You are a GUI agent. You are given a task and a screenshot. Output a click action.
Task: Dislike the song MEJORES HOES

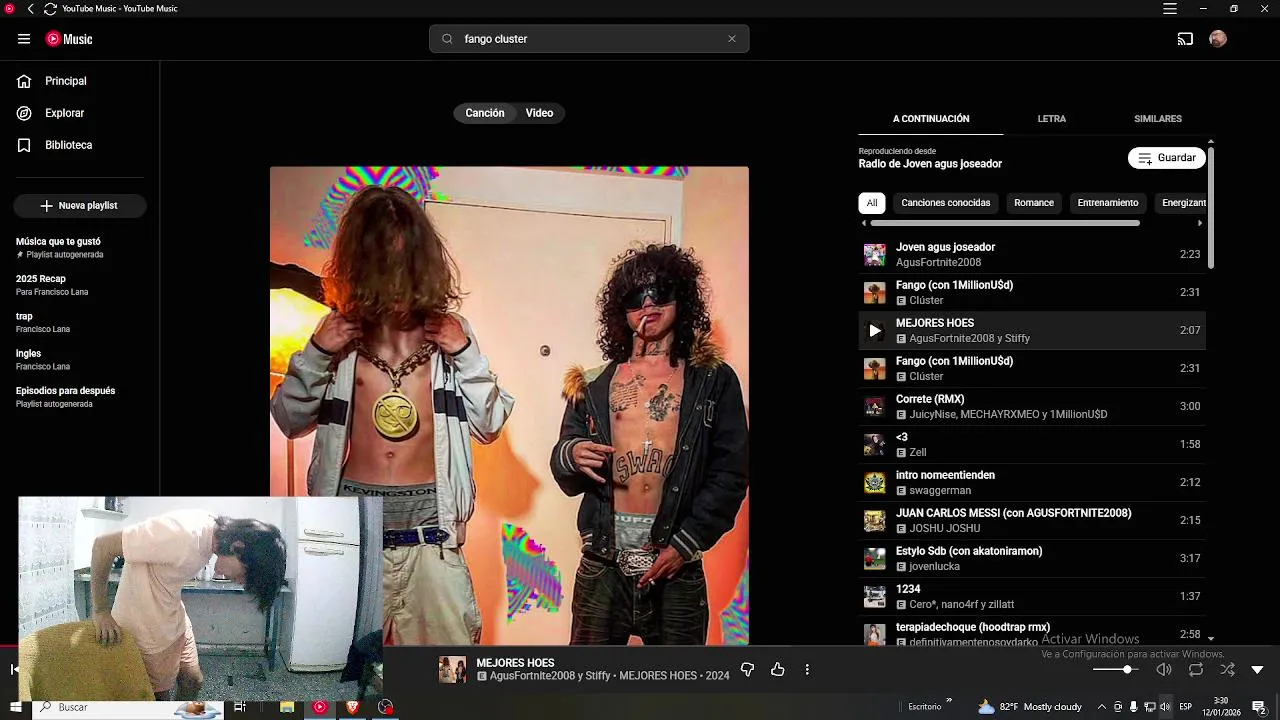[x=747, y=670]
